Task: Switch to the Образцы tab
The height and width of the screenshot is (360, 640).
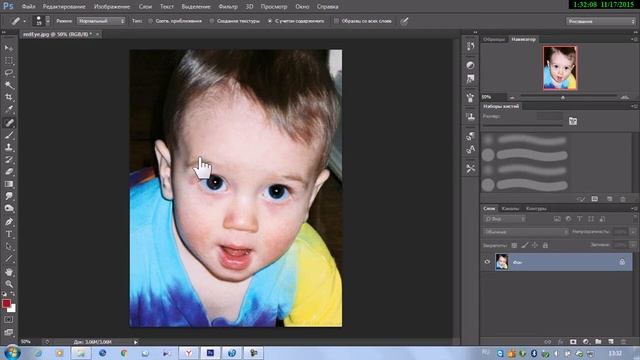Action: (494, 40)
